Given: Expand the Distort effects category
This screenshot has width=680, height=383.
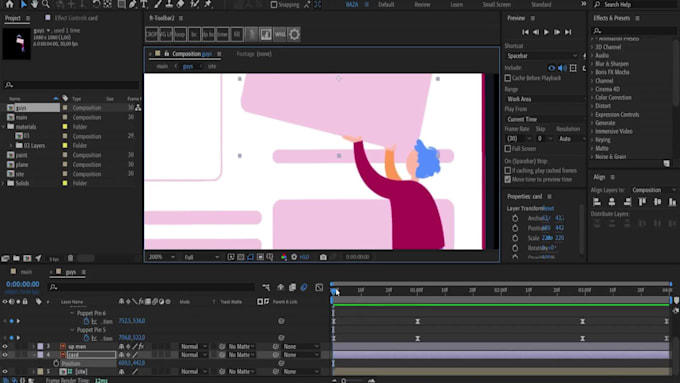Looking at the screenshot, I should (x=592, y=106).
